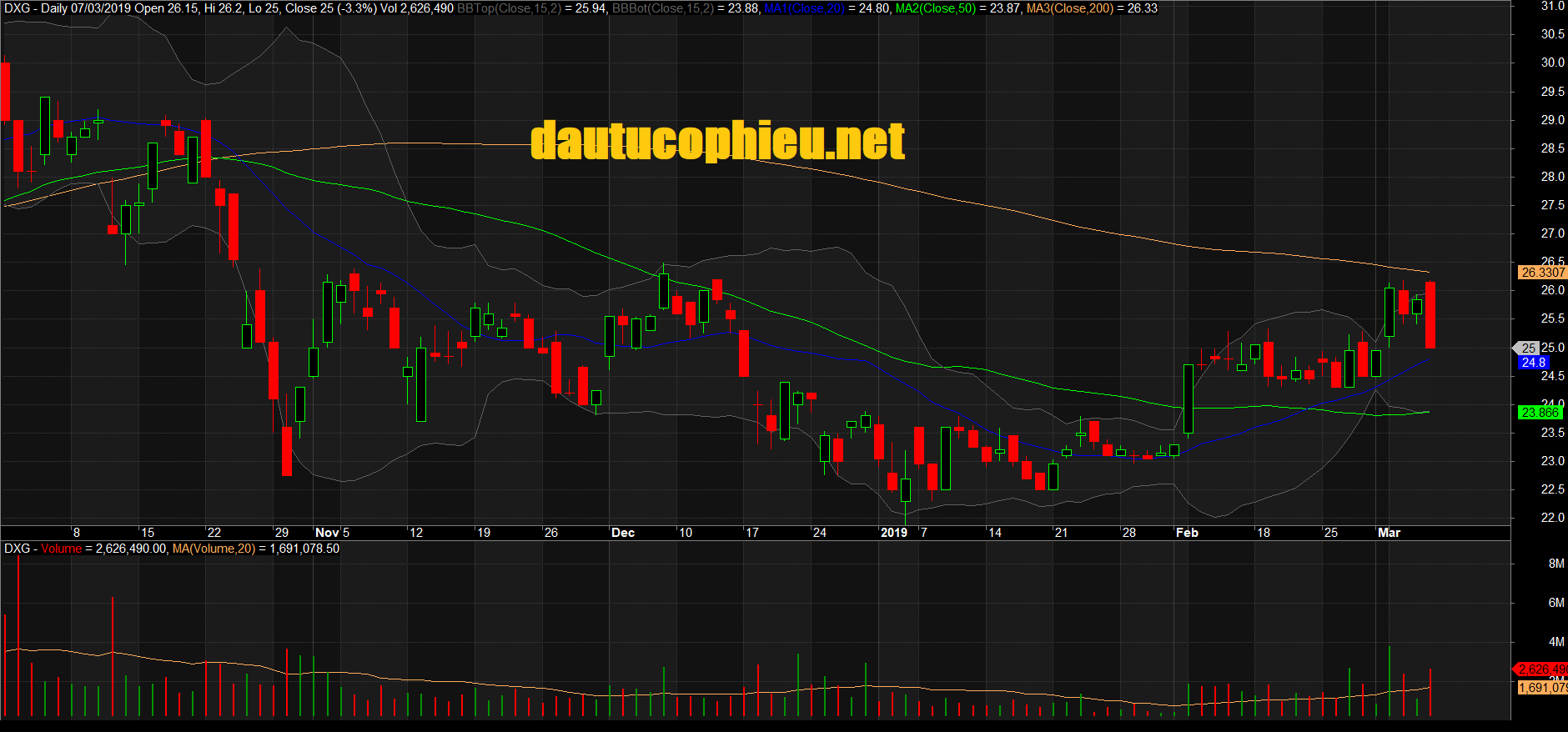Click 24.5 on the price axis
Viewport: 1568px width, 732px height.
tap(1552, 376)
